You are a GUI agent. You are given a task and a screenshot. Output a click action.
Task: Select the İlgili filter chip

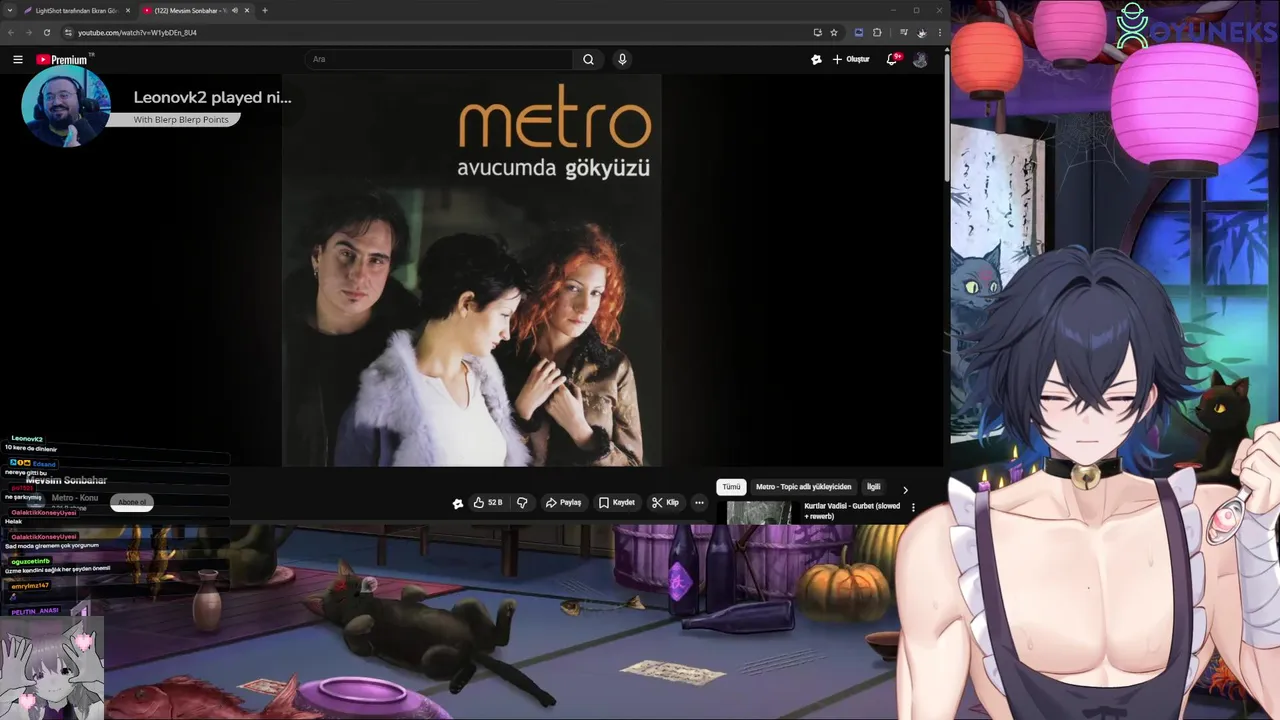873,487
